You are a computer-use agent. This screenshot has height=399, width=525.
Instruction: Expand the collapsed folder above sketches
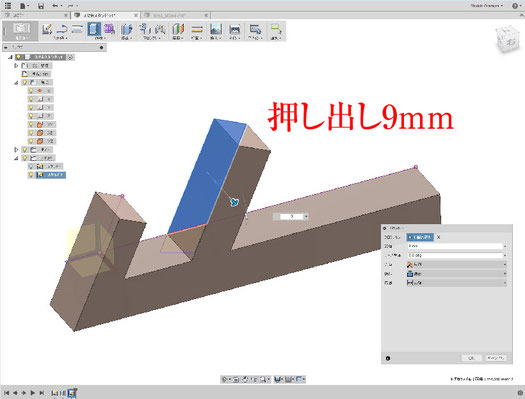(x=16, y=150)
